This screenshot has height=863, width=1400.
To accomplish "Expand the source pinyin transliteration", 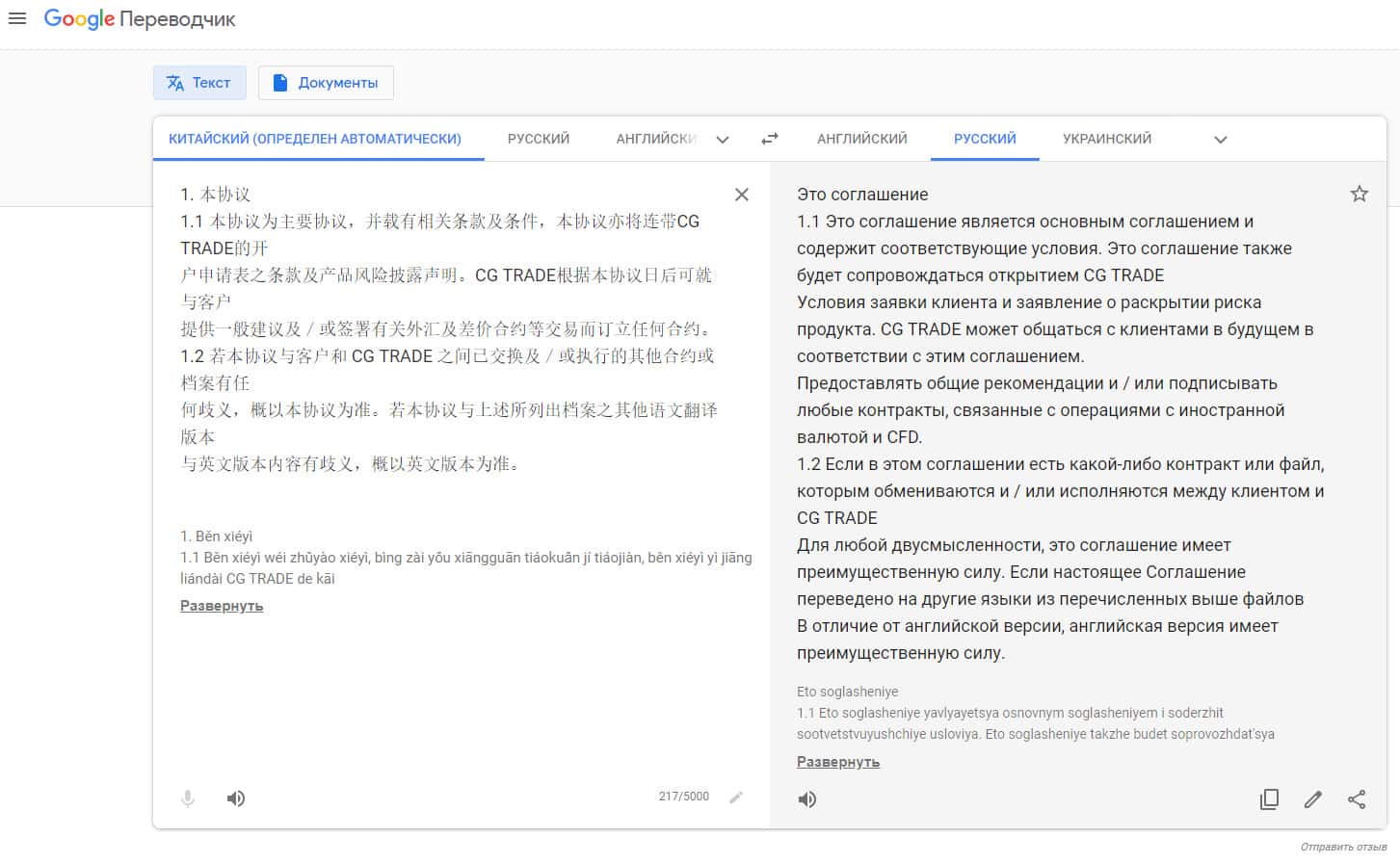I will coord(222,606).
